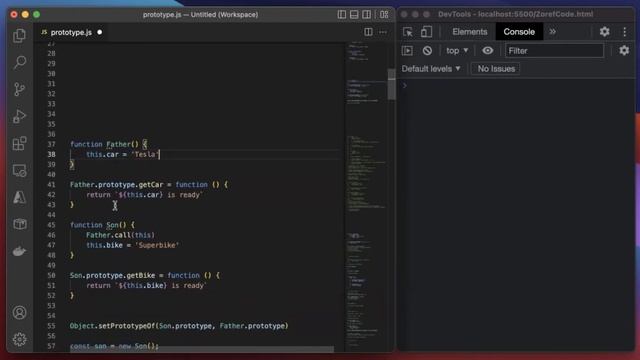Open the Explorer view in activity bar
Screen dimensions: 640x360
click(x=19, y=36)
